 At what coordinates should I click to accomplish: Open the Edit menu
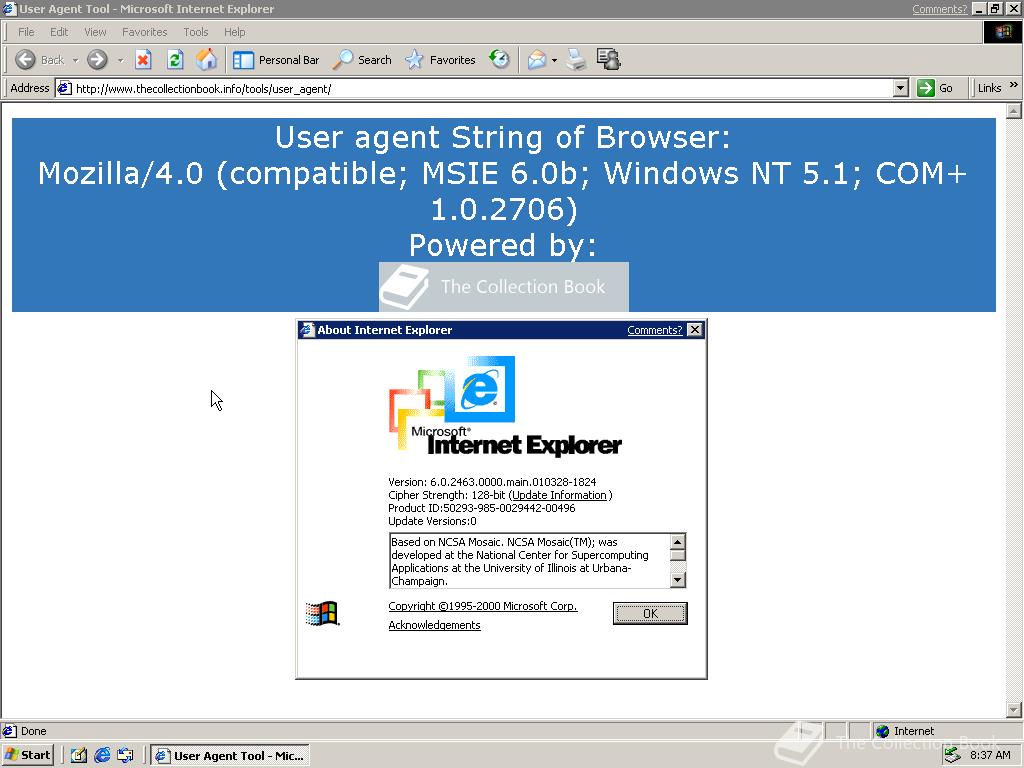[x=59, y=32]
